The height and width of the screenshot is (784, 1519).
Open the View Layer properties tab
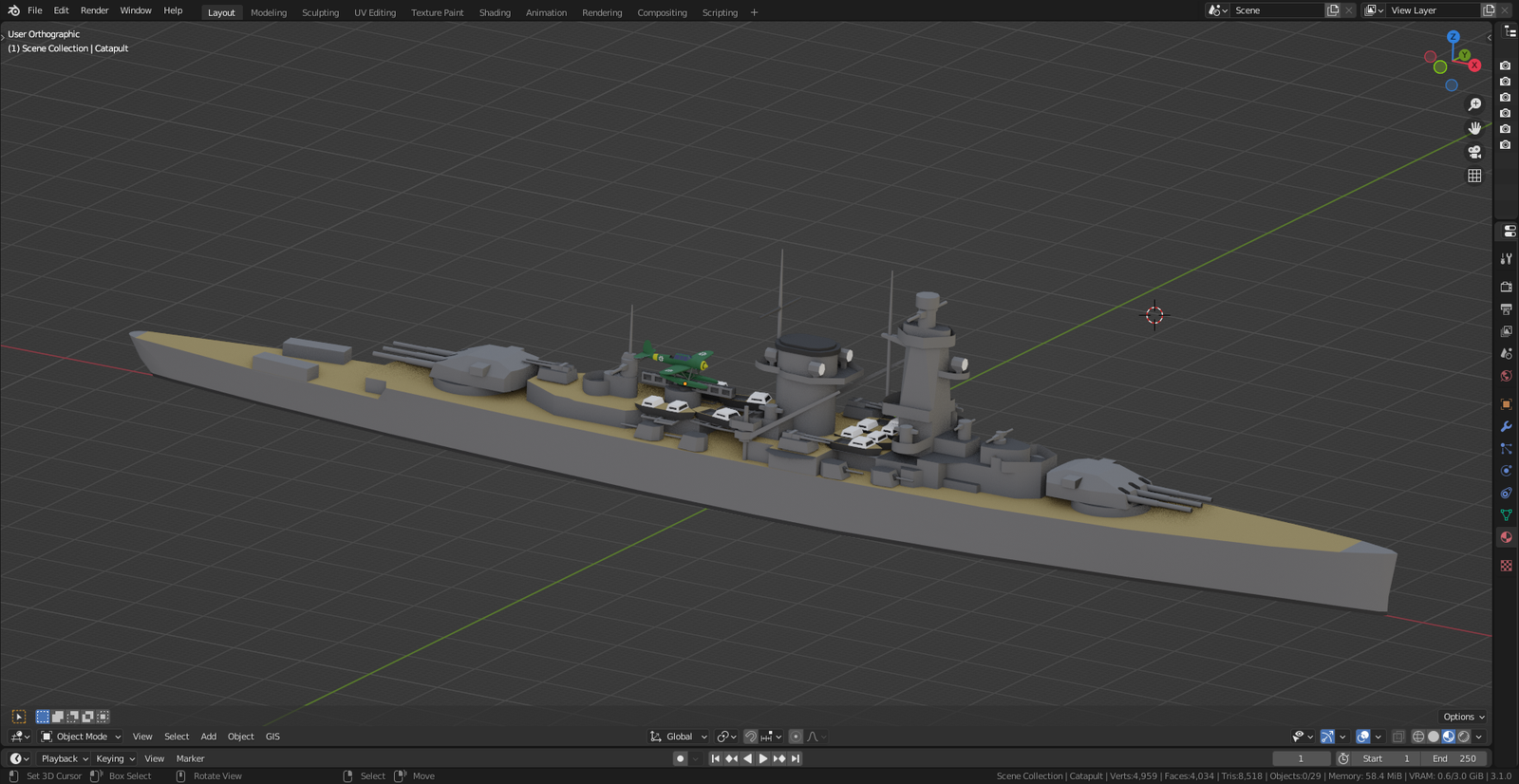(x=1506, y=331)
